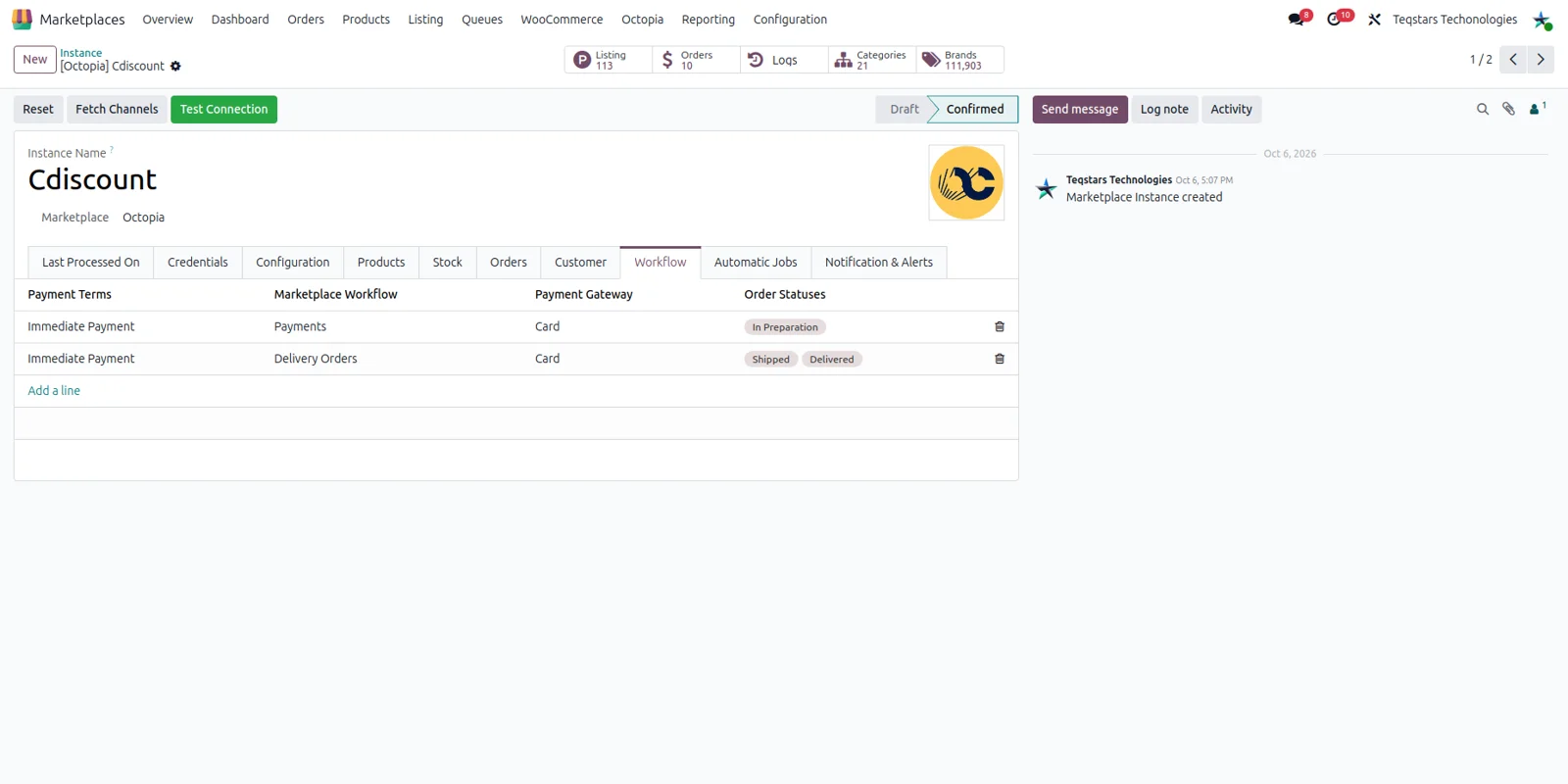
Task: Click the Activity button
Action: (1231, 110)
